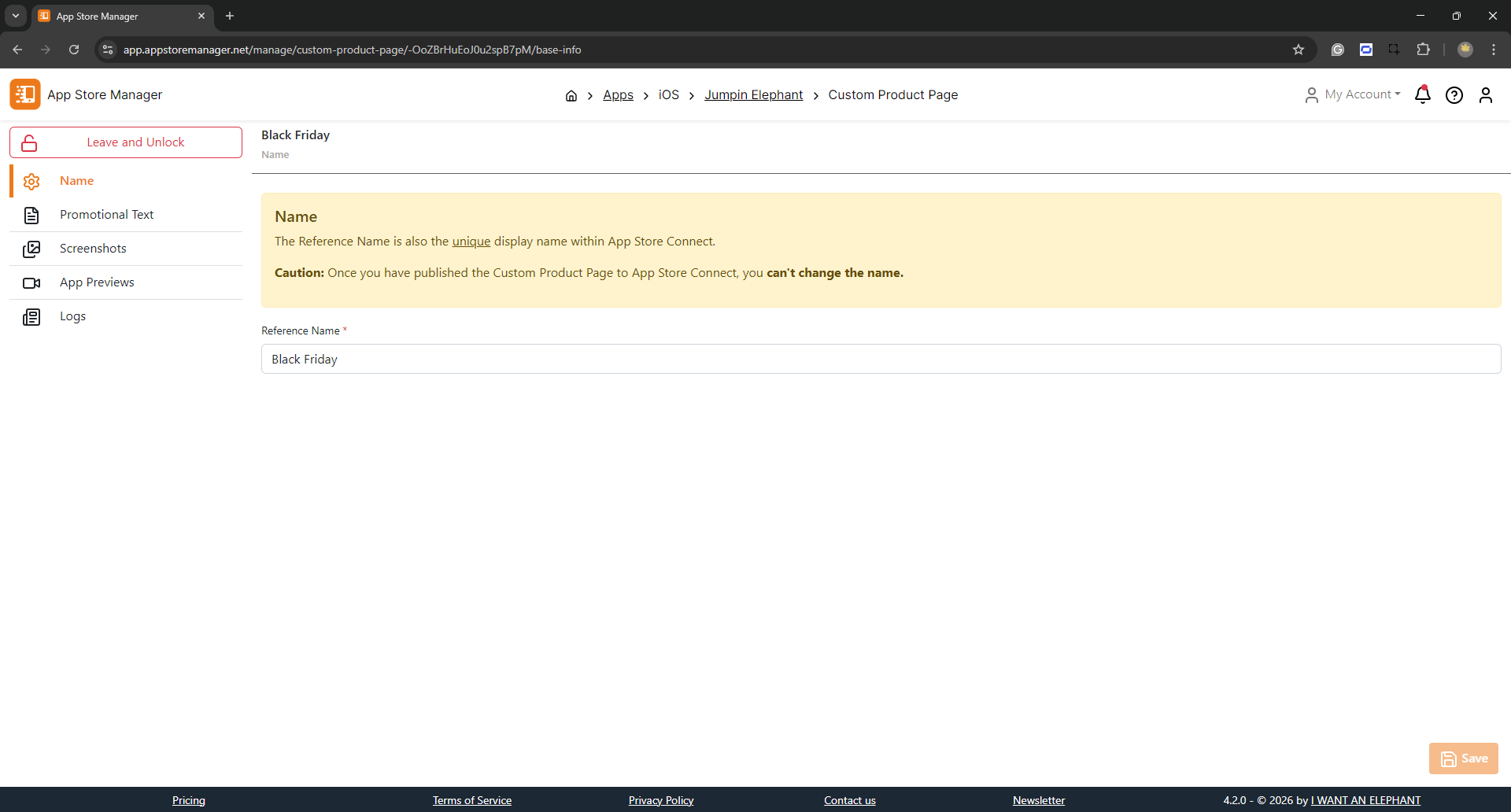Viewport: 1511px width, 812px height.
Task: Open the Logs section
Action: [x=72, y=316]
